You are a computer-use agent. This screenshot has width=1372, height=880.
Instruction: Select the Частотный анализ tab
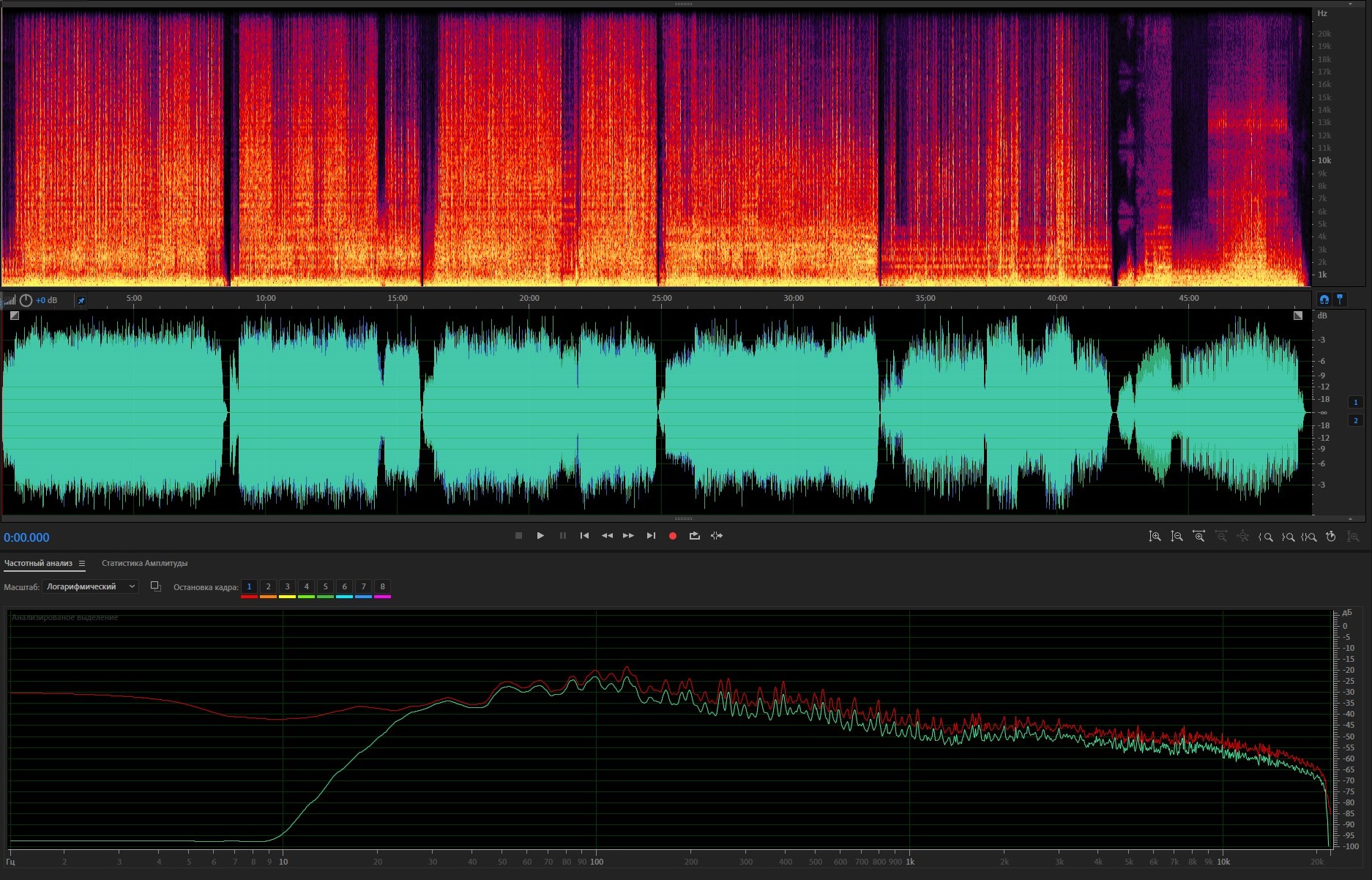coord(38,564)
